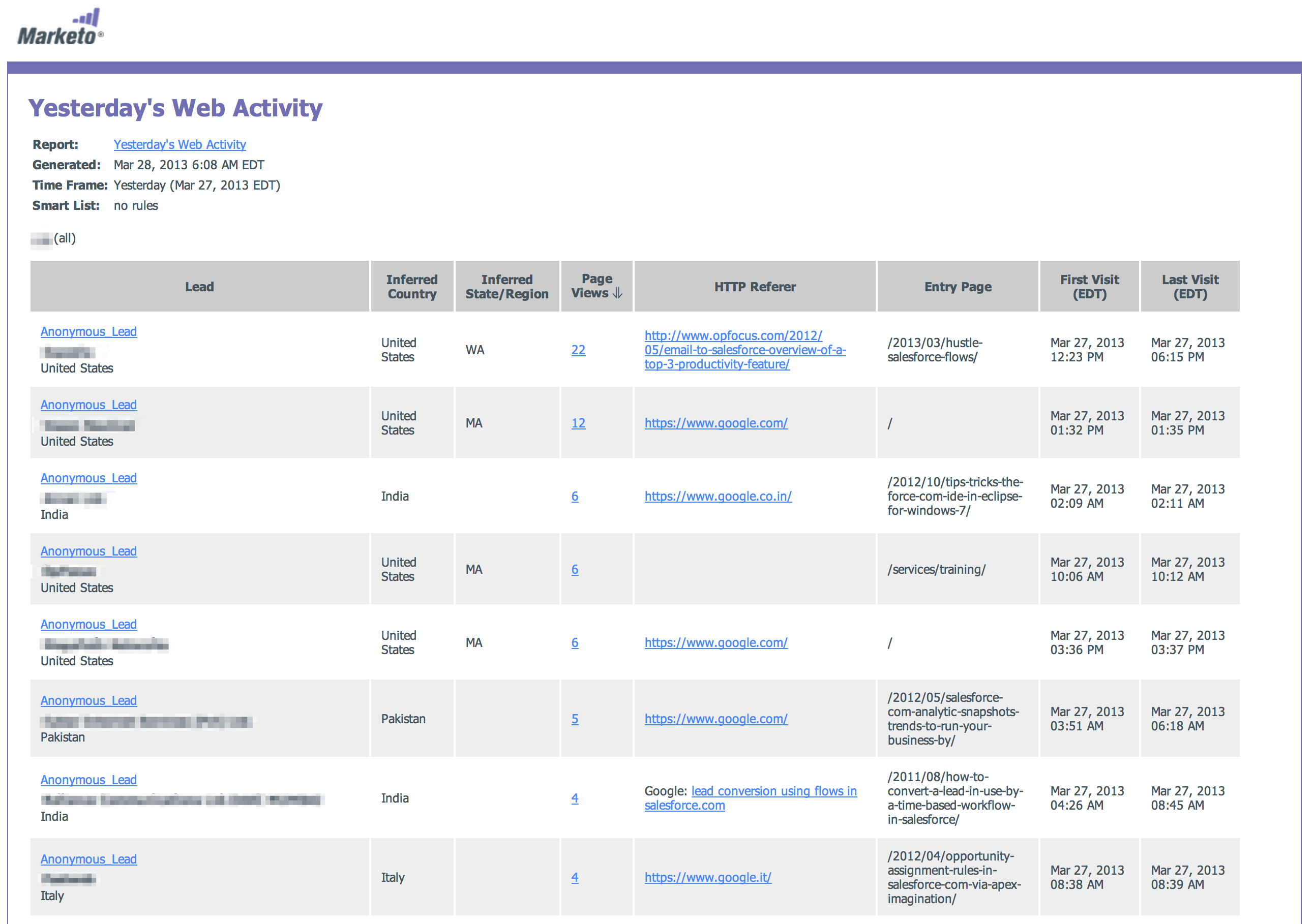
Task: Click the First Visit (EDT) column header
Action: (1089, 287)
